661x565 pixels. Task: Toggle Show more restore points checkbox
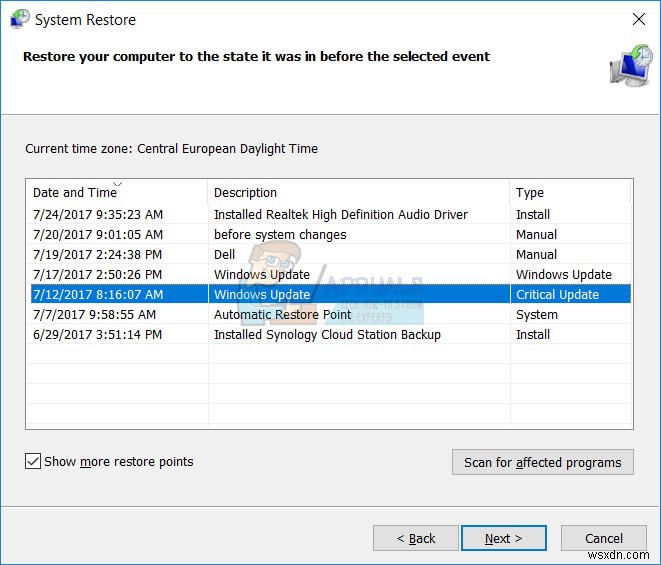[x=34, y=462]
